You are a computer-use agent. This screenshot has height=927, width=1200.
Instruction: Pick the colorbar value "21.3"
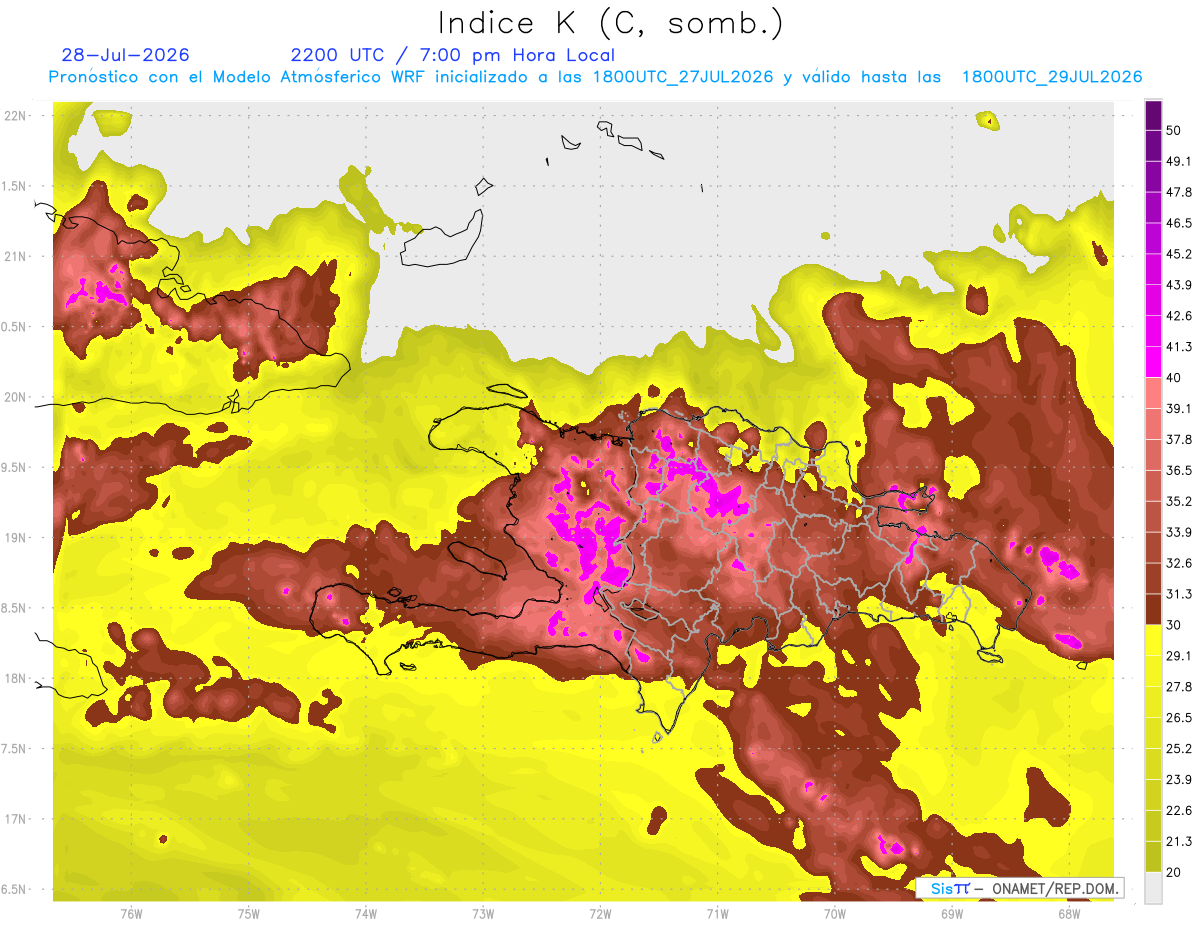click(x=1179, y=841)
